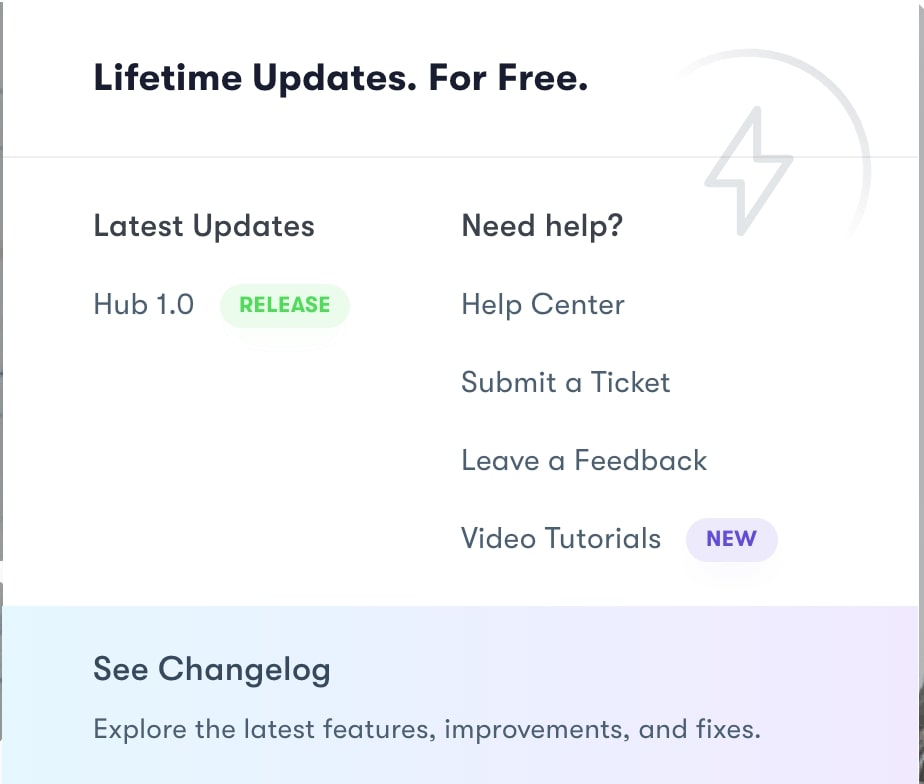Open the Hub 1.0 update entry
The image size is (924, 784).
click(144, 304)
